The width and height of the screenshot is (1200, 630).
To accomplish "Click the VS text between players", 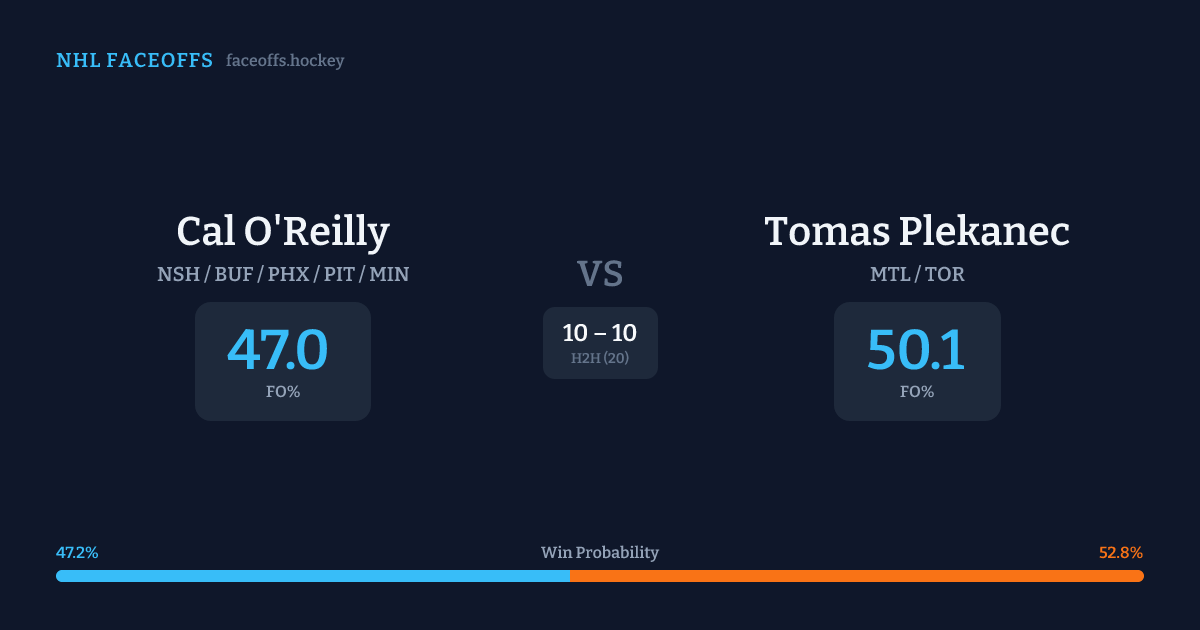I will point(600,274).
